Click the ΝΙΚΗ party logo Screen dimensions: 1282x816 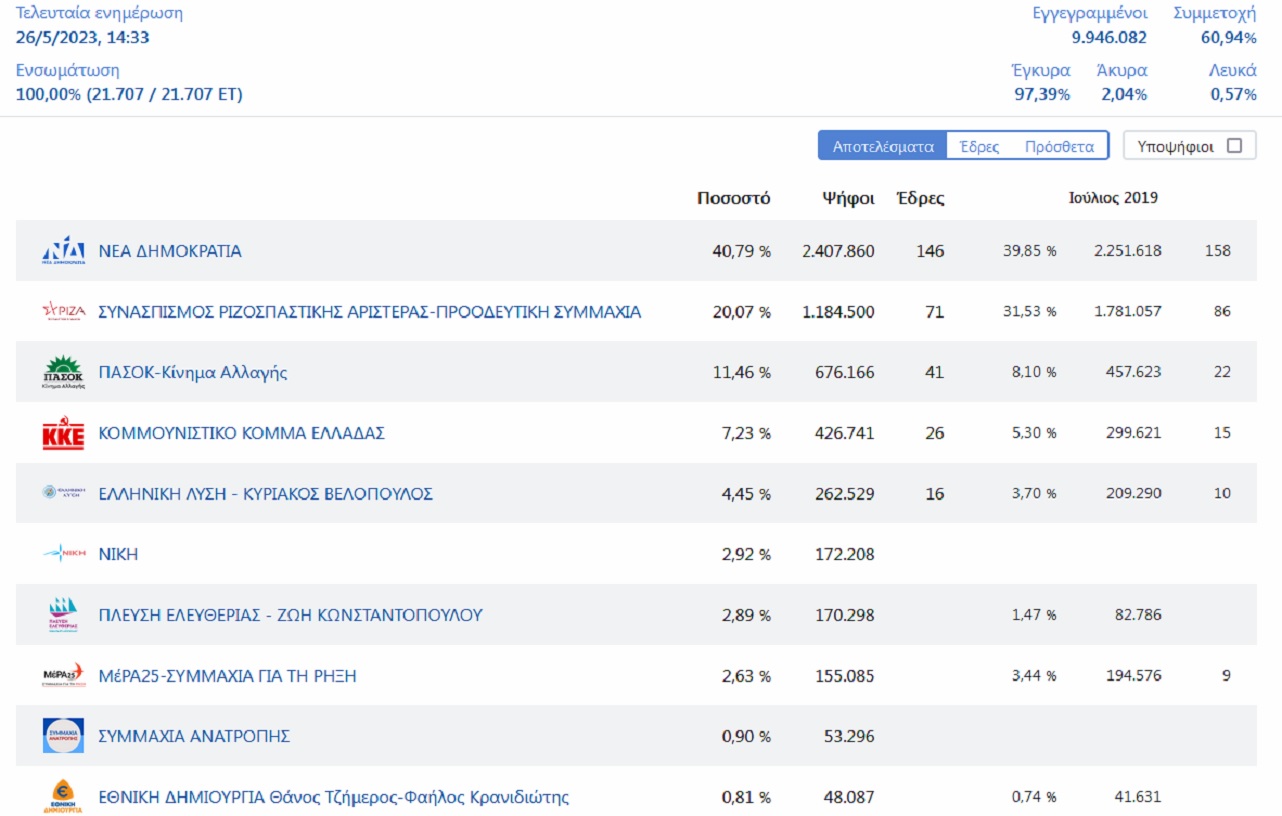[63, 553]
